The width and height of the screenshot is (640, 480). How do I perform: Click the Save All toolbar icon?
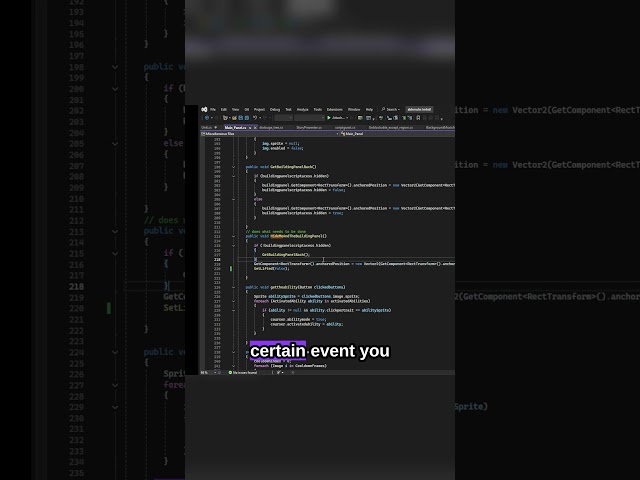point(247,118)
